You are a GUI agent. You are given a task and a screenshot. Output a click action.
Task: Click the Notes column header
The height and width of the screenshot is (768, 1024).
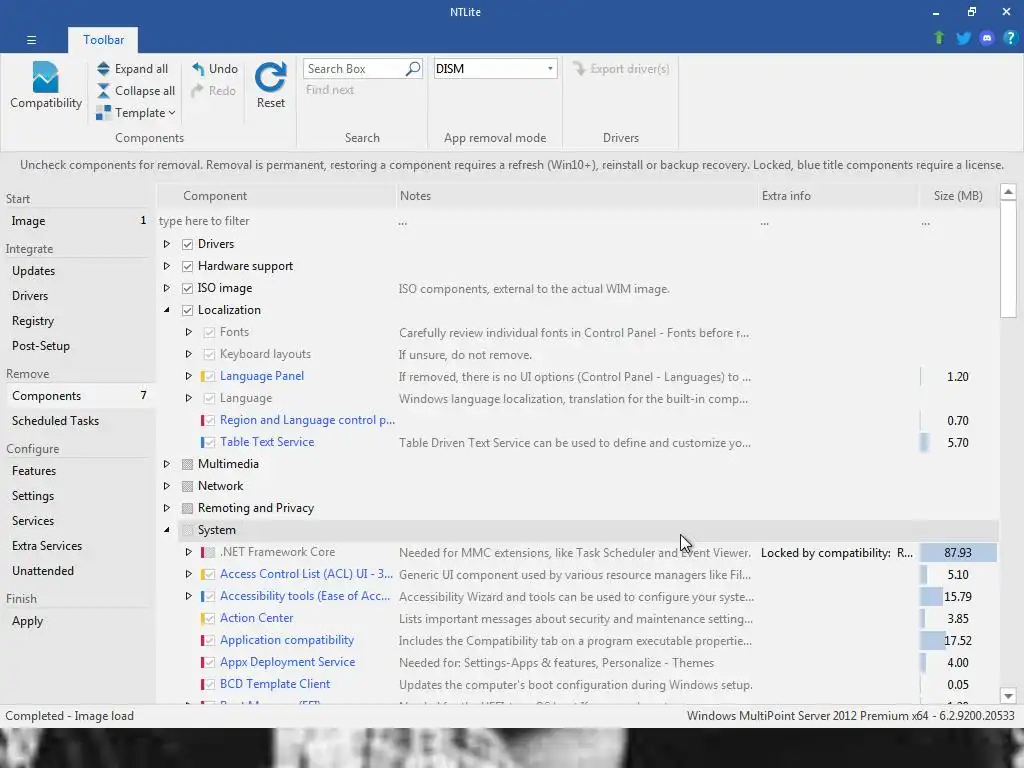tap(577, 196)
